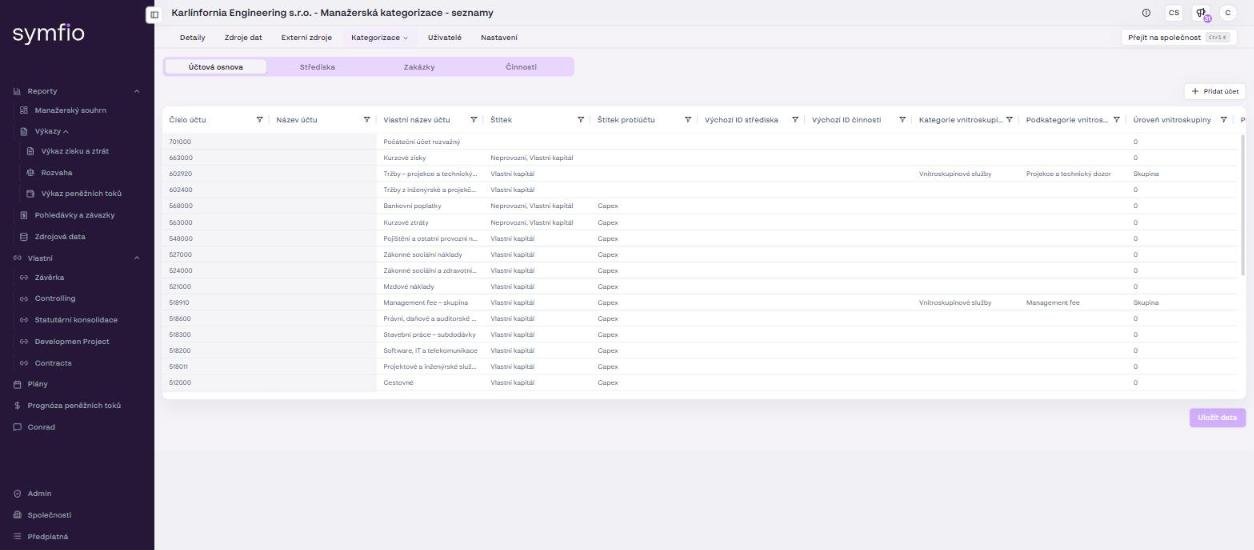Viewport: 1254px width, 550px height.
Task: Collapse the Vlastní sidebar section
Action: [x=137, y=258]
